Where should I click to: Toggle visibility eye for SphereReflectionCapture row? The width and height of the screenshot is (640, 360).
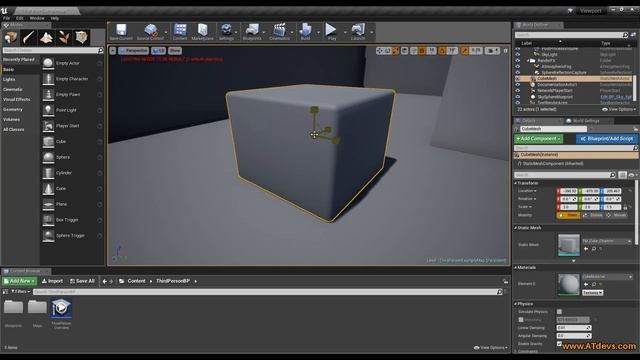[x=518, y=72]
